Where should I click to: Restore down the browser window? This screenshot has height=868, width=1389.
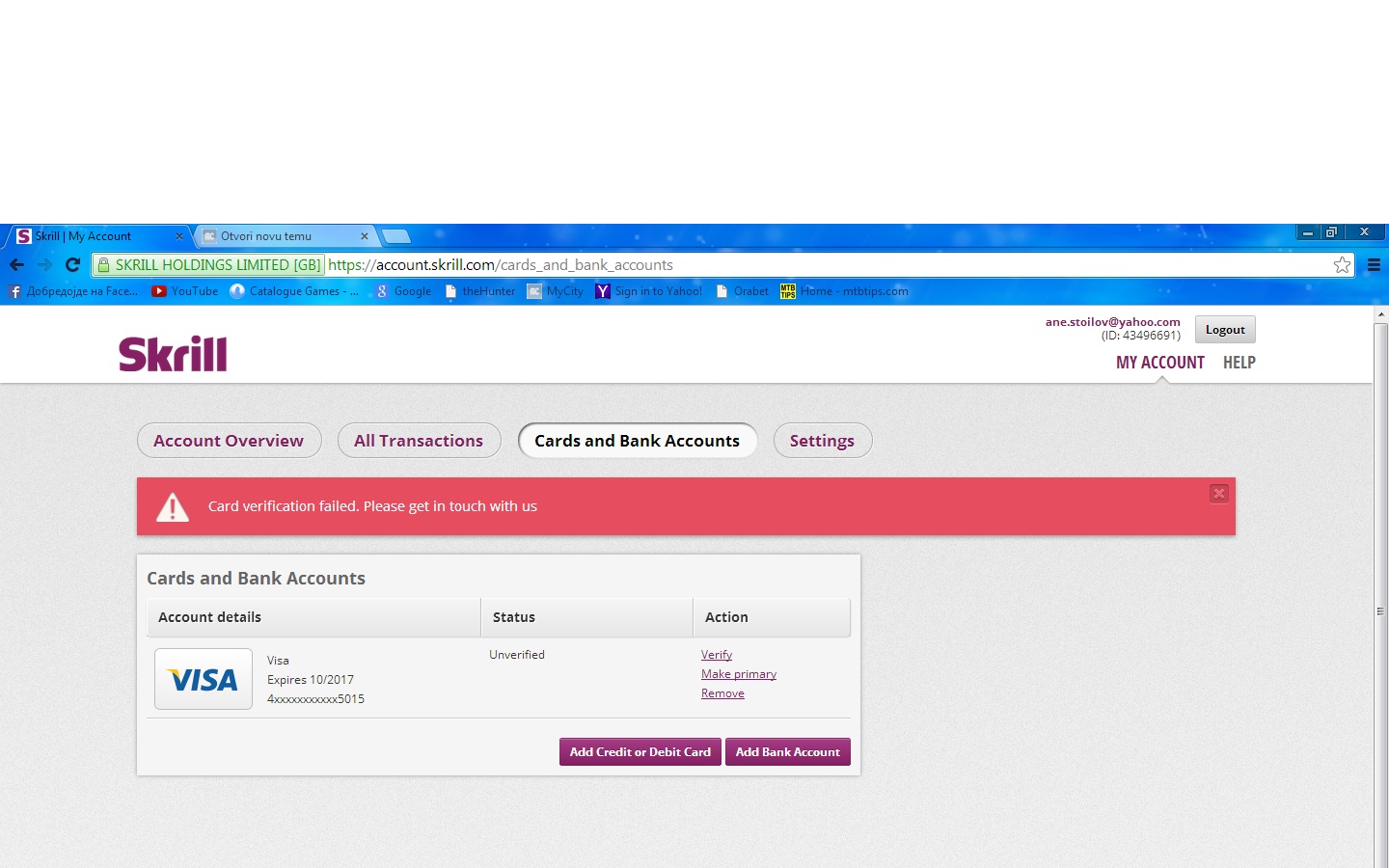point(1331,232)
